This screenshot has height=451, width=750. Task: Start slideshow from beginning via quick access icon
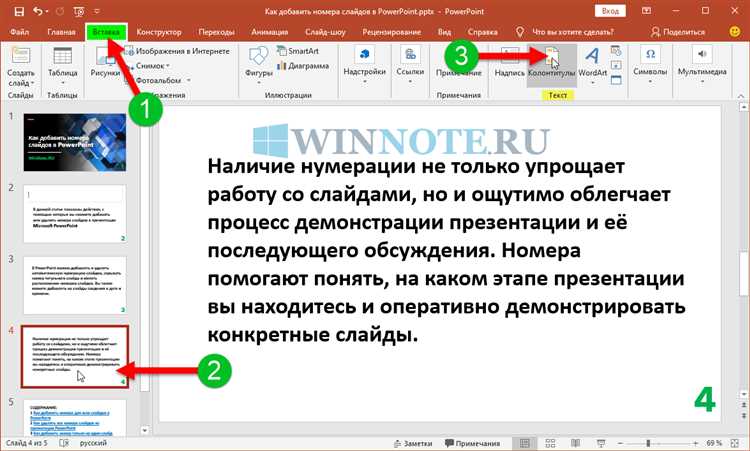pos(79,11)
